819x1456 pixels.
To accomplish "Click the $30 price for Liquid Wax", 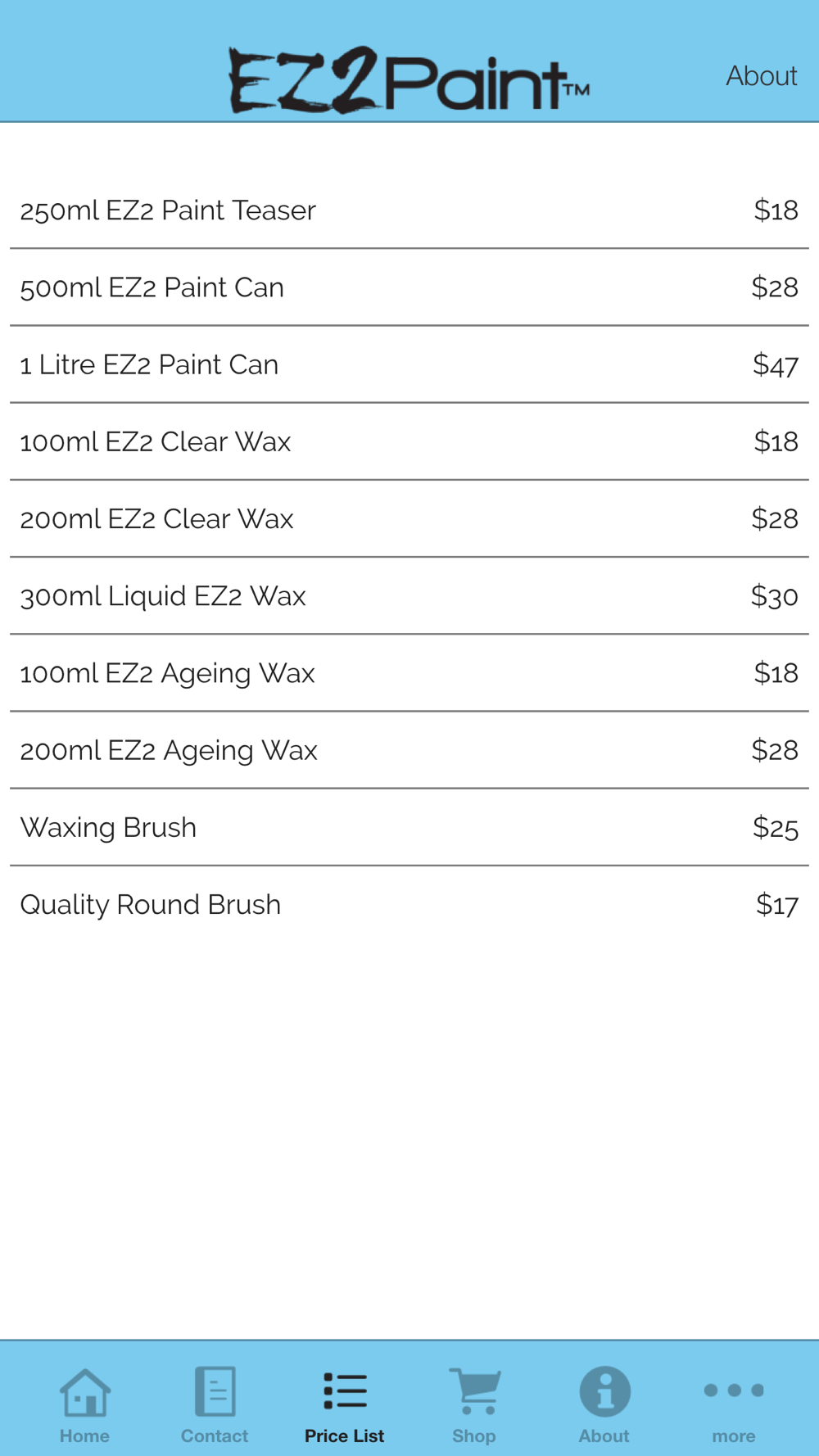I will point(774,595).
